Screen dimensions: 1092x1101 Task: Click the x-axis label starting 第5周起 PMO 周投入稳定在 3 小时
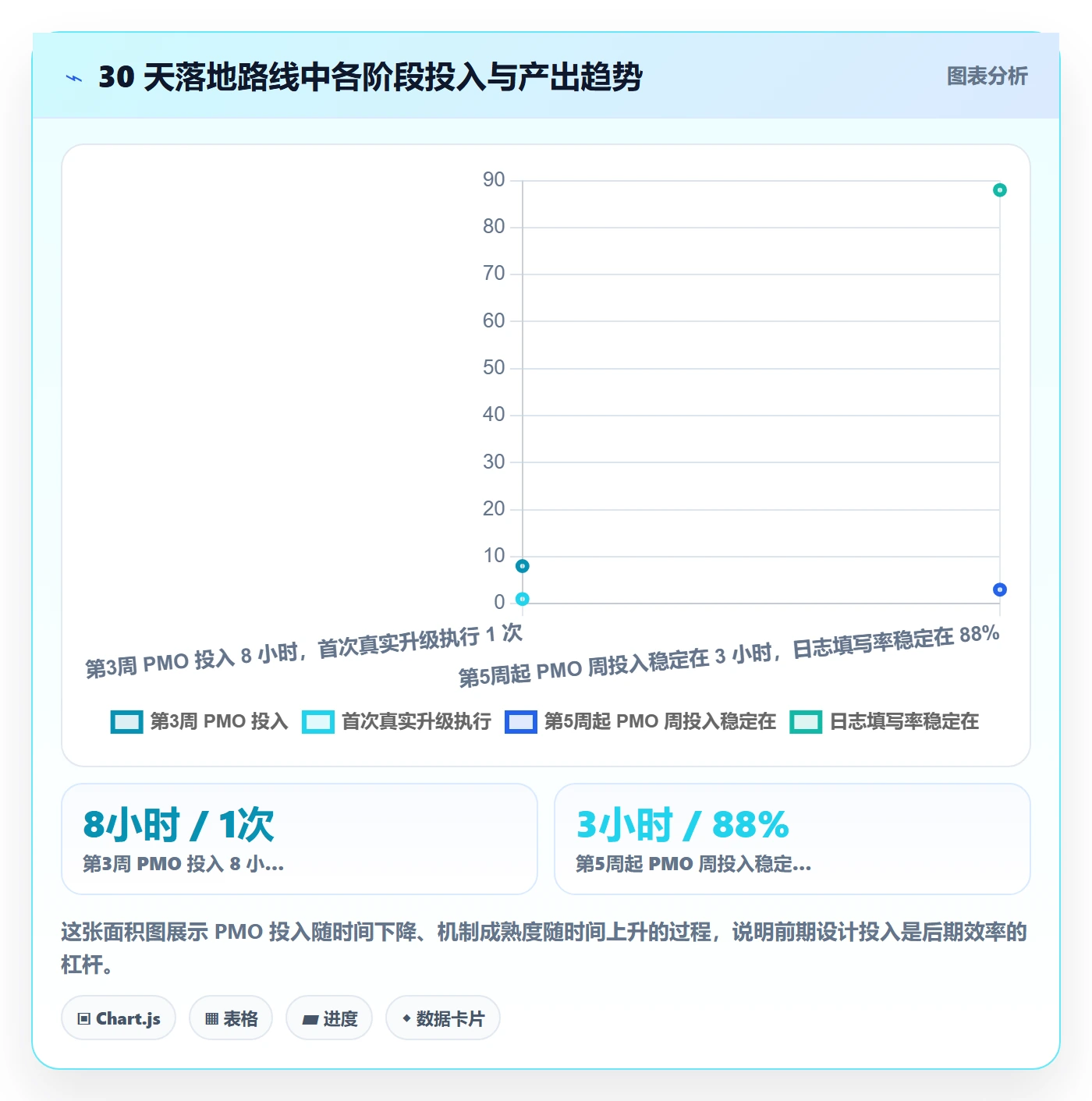coord(729,656)
